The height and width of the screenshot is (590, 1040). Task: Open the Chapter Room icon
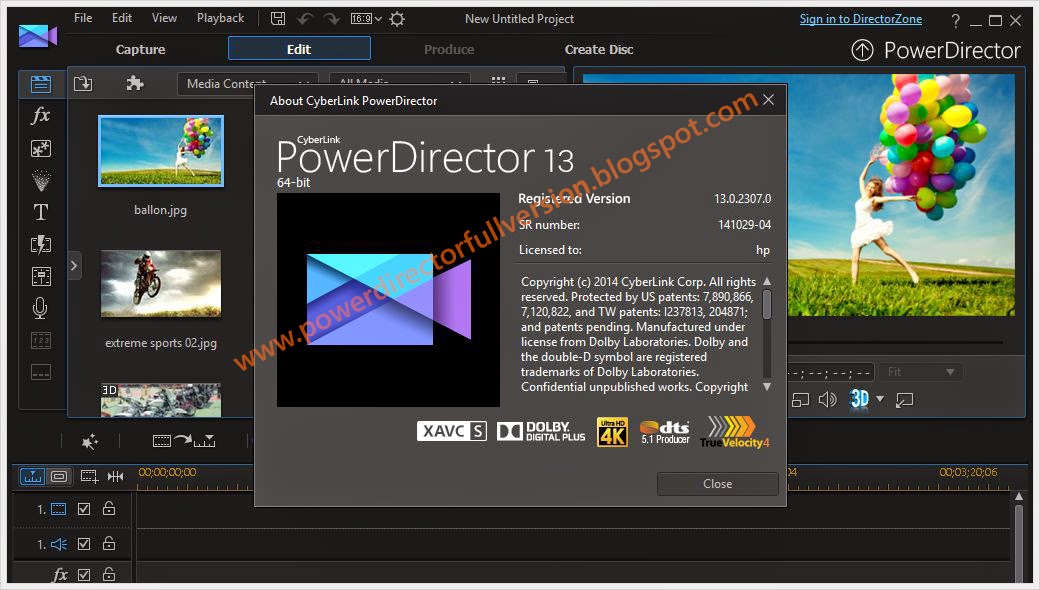tap(40, 341)
